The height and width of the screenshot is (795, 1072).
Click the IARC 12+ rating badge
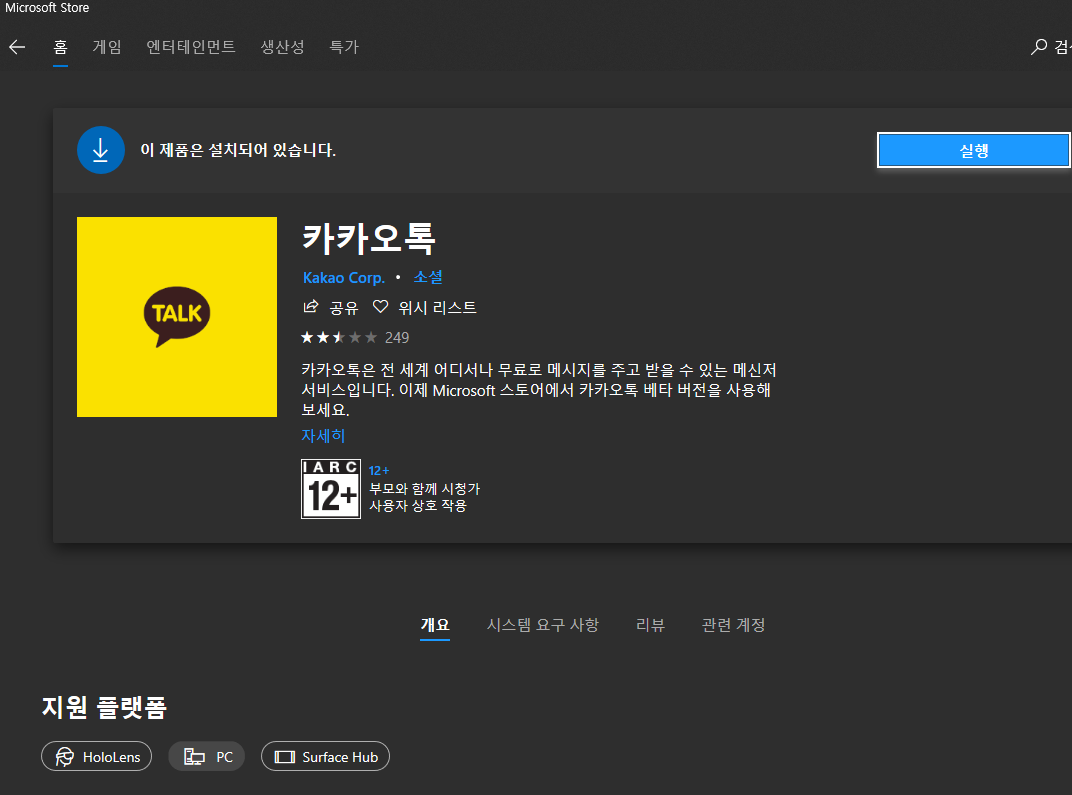tap(331, 489)
